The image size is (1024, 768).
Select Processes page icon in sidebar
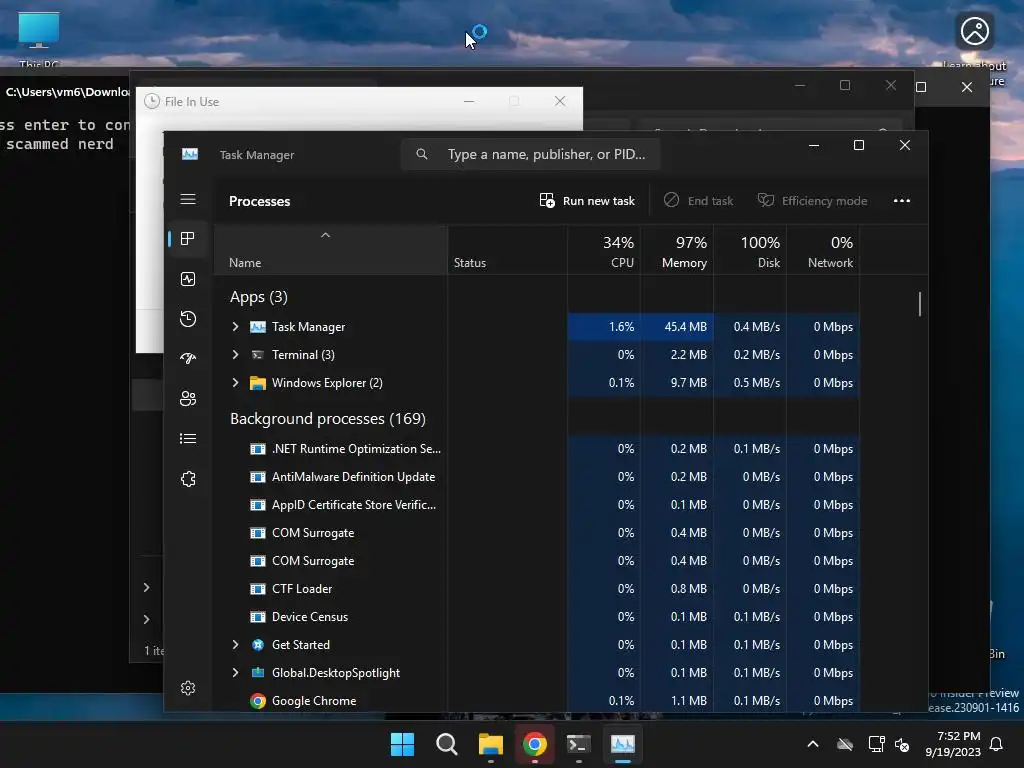point(188,239)
